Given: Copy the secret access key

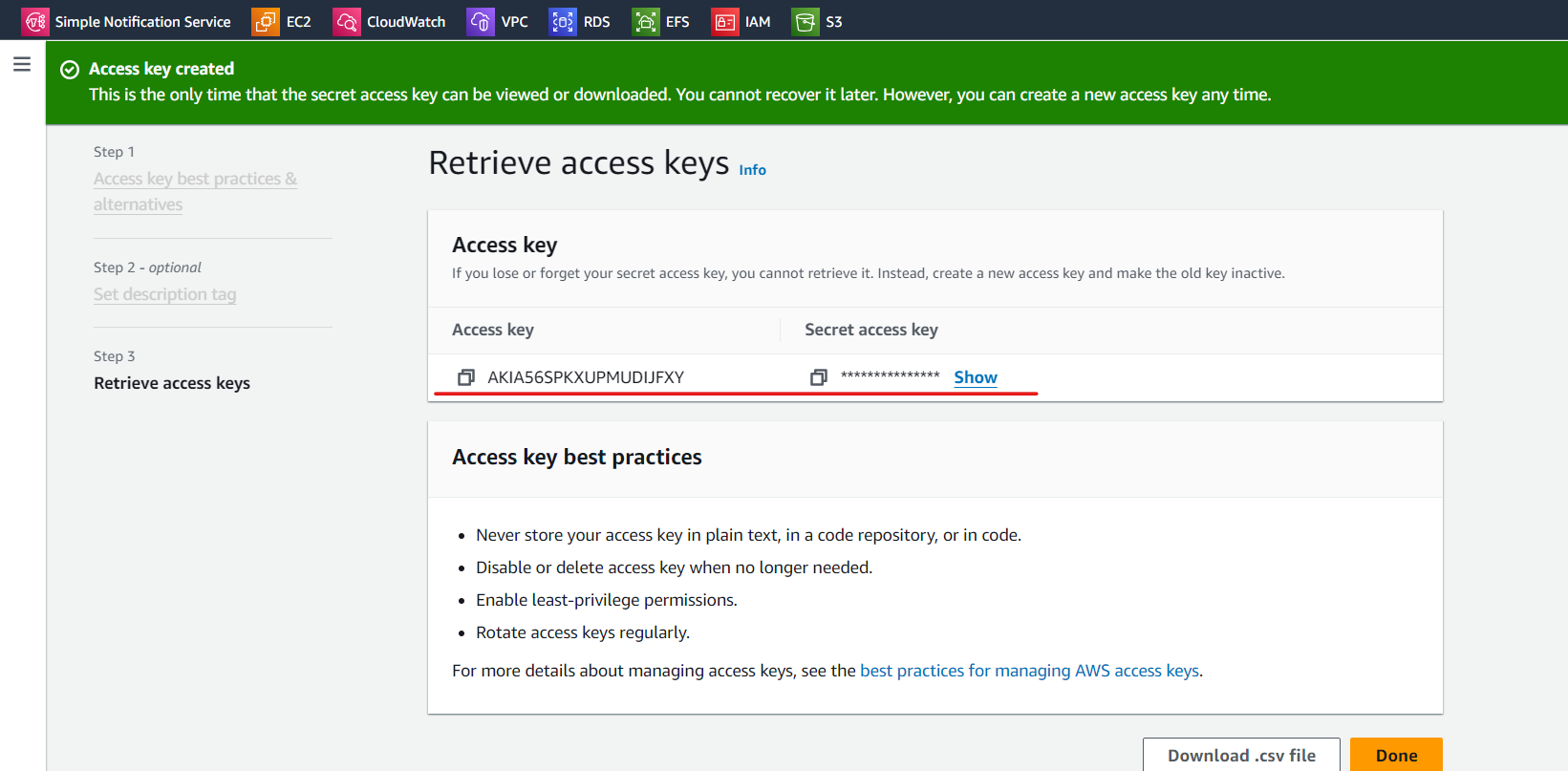Looking at the screenshot, I should 819,377.
